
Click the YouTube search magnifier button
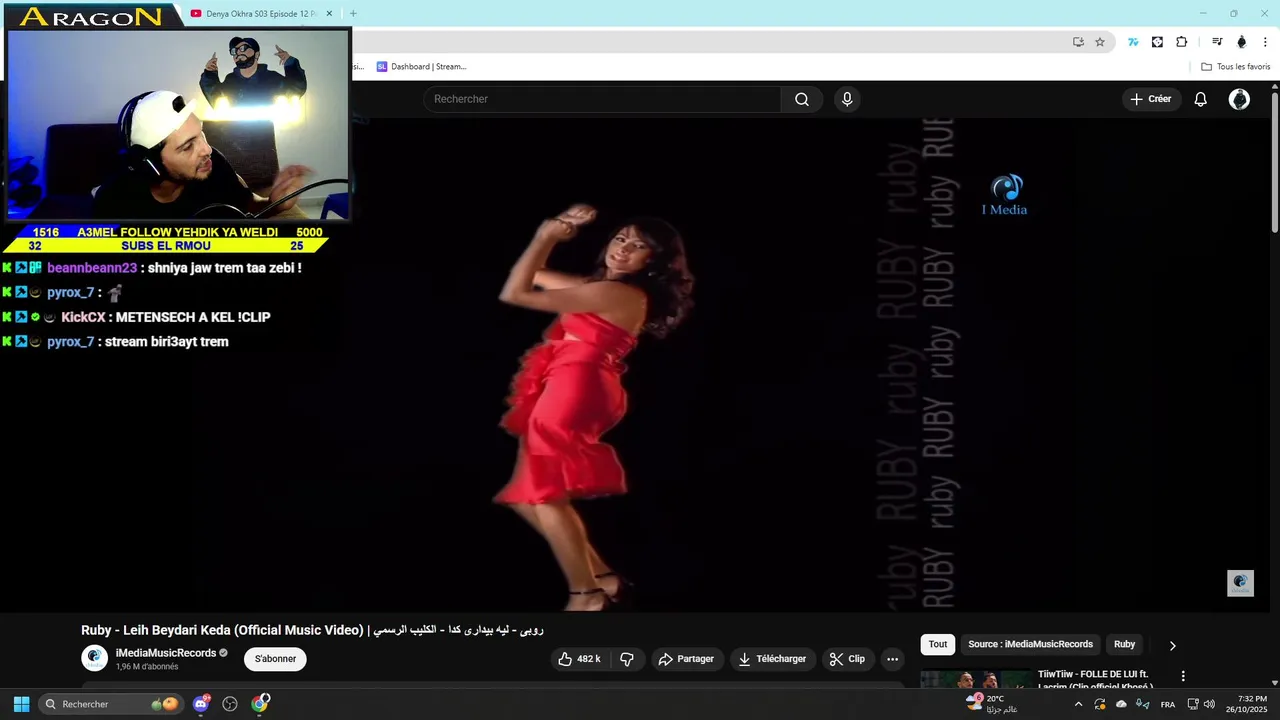tap(802, 99)
